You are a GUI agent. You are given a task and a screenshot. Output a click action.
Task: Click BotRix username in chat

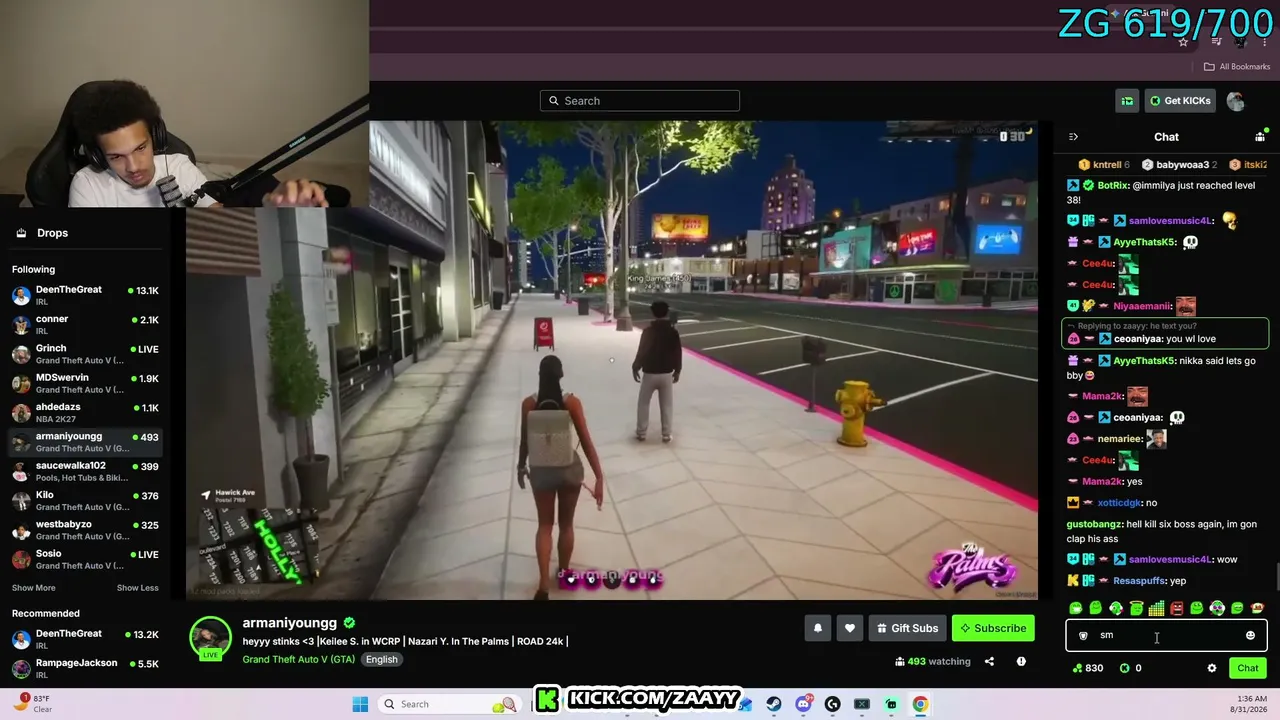[1113, 186]
